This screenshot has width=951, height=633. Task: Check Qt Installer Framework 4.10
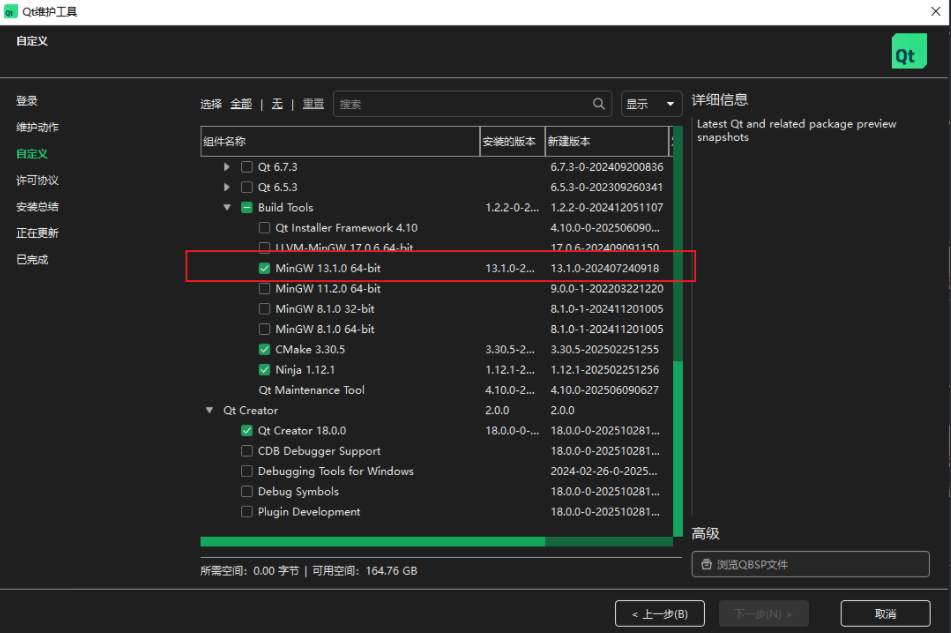(x=264, y=228)
